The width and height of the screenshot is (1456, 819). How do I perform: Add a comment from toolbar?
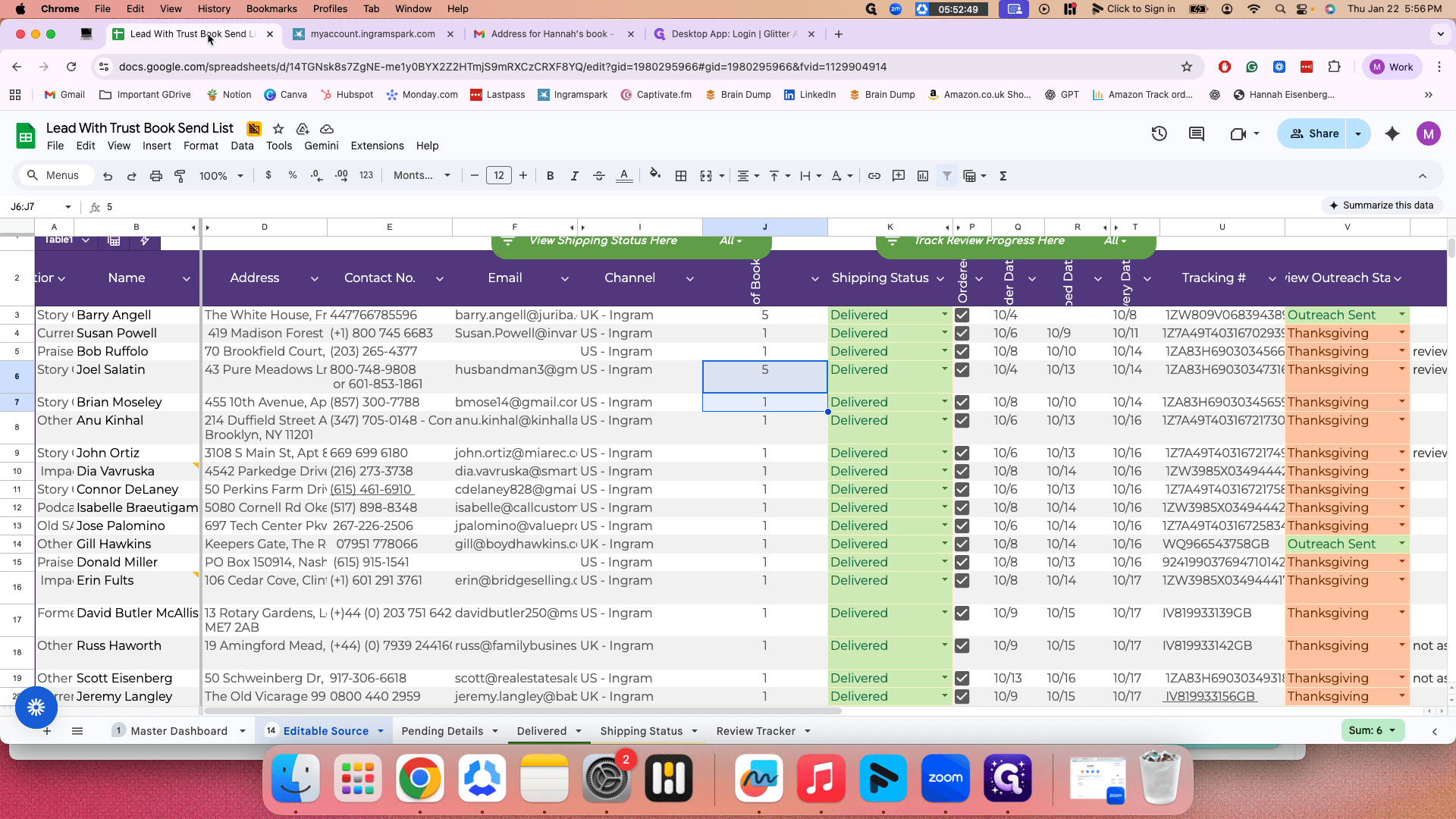[x=899, y=176]
